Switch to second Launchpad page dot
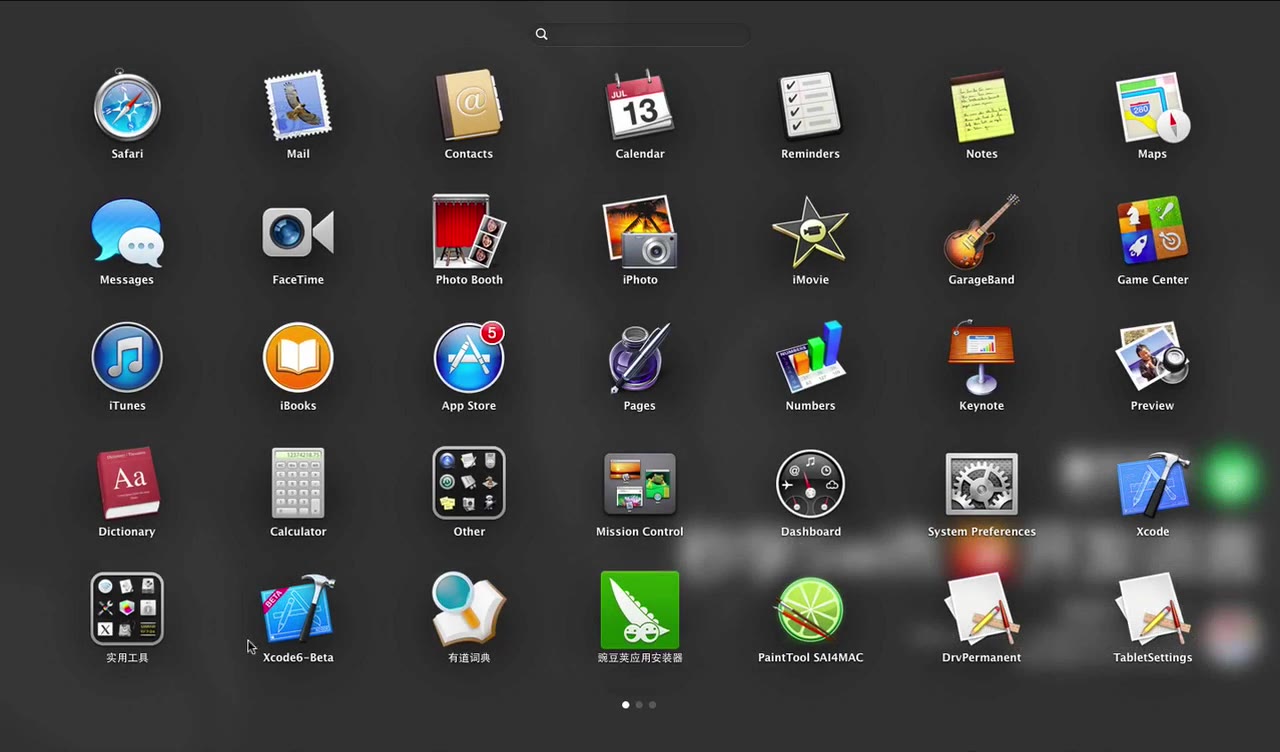Image resolution: width=1280 pixels, height=752 pixels. pyautogui.click(x=639, y=705)
